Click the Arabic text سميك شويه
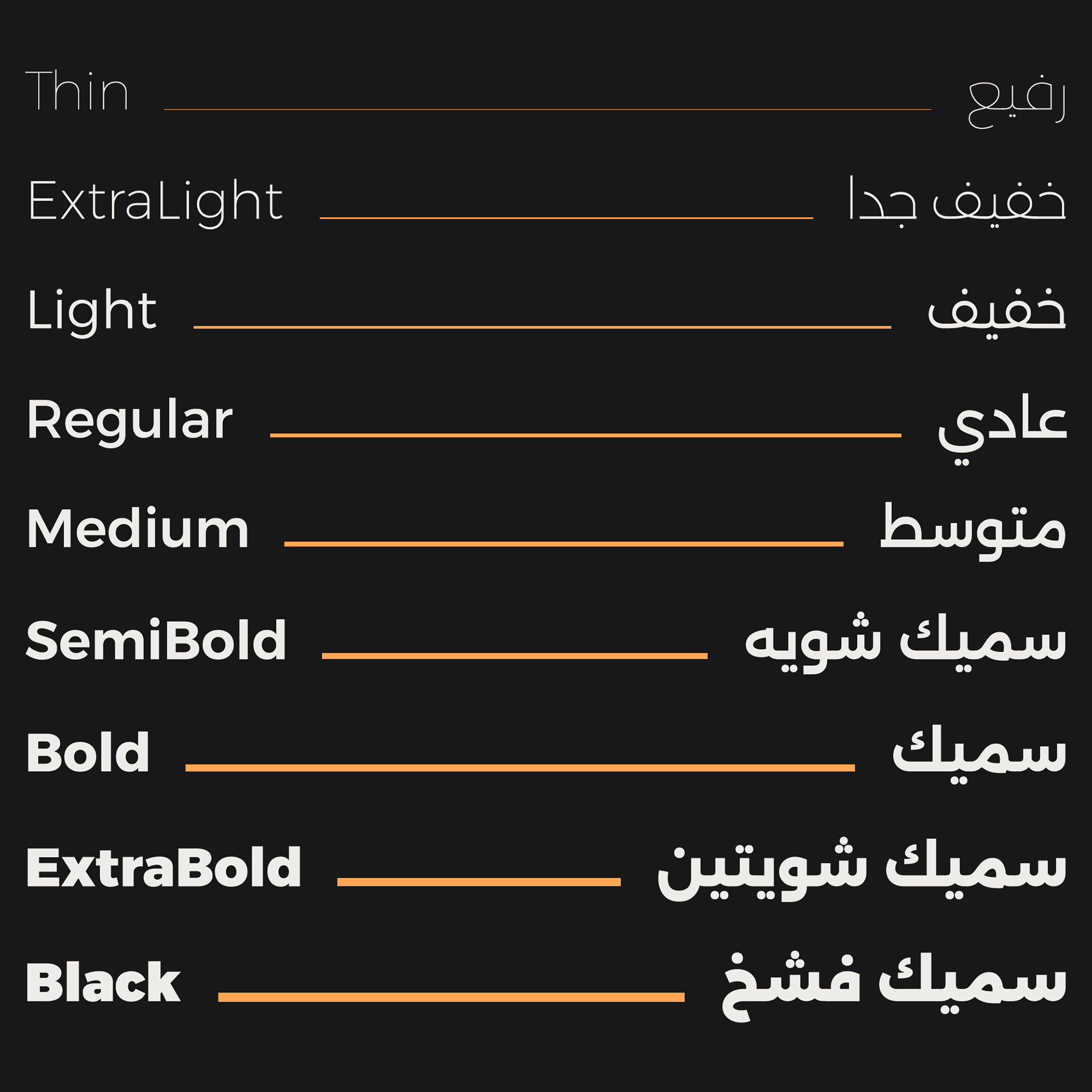This screenshot has height=1092, width=1092. 905,642
